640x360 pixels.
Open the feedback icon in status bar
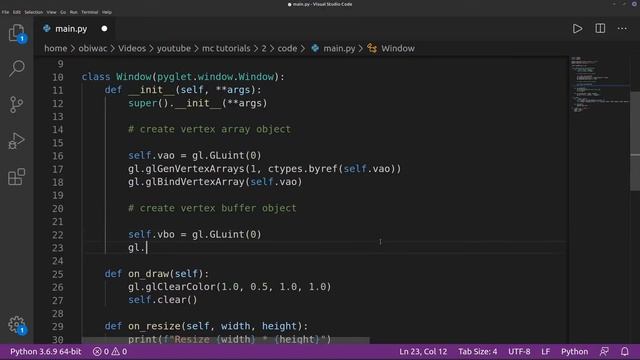point(604,351)
